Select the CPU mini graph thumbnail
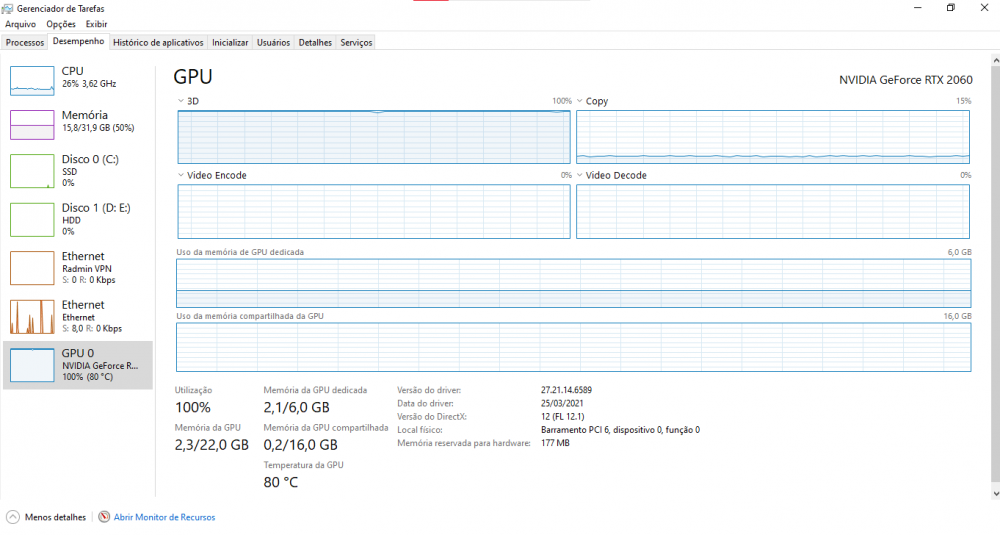1000x535 pixels. click(x=31, y=81)
